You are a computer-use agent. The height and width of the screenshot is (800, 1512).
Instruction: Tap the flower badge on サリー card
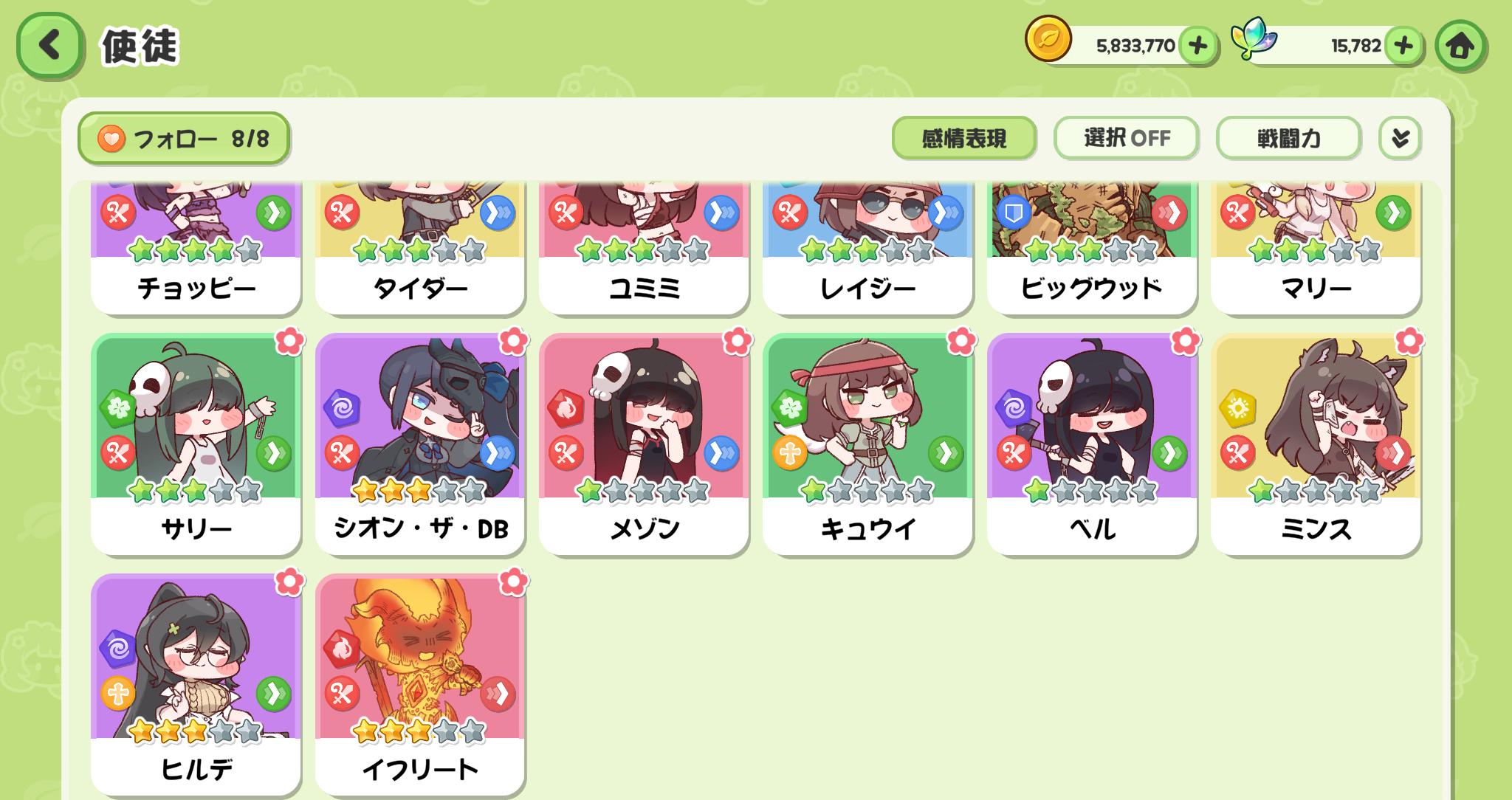pyautogui.click(x=289, y=341)
